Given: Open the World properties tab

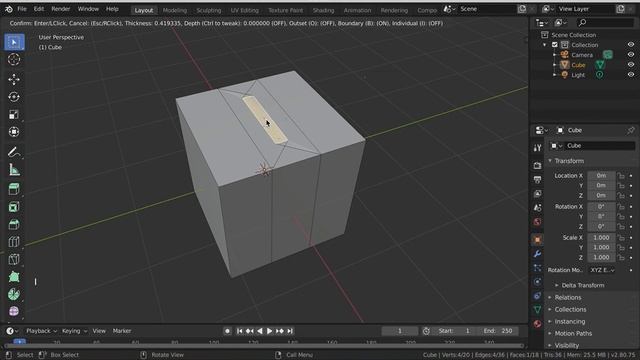Looking at the screenshot, I should click(x=537, y=222).
